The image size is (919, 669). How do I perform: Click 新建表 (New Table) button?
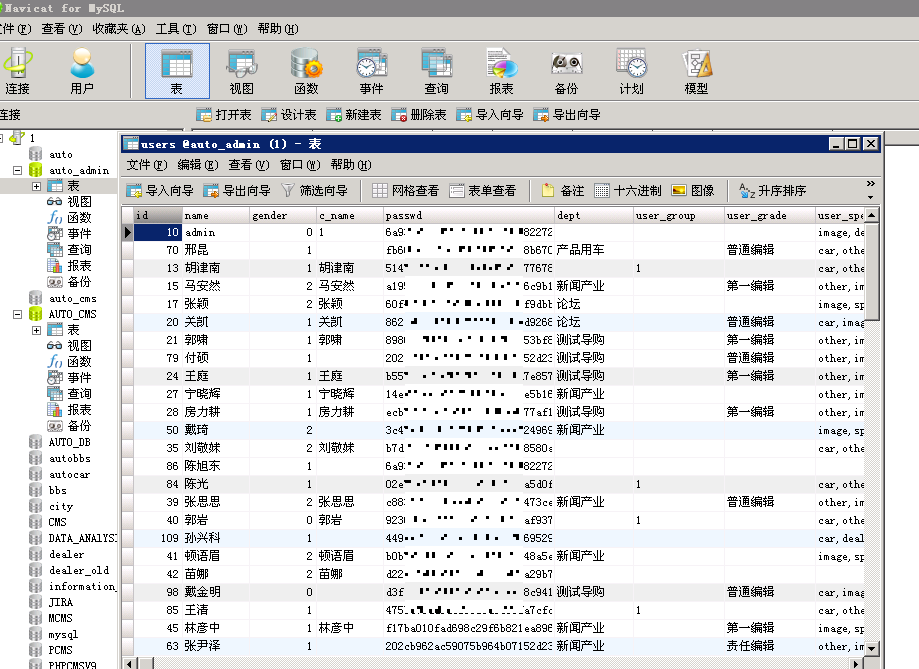click(354, 115)
